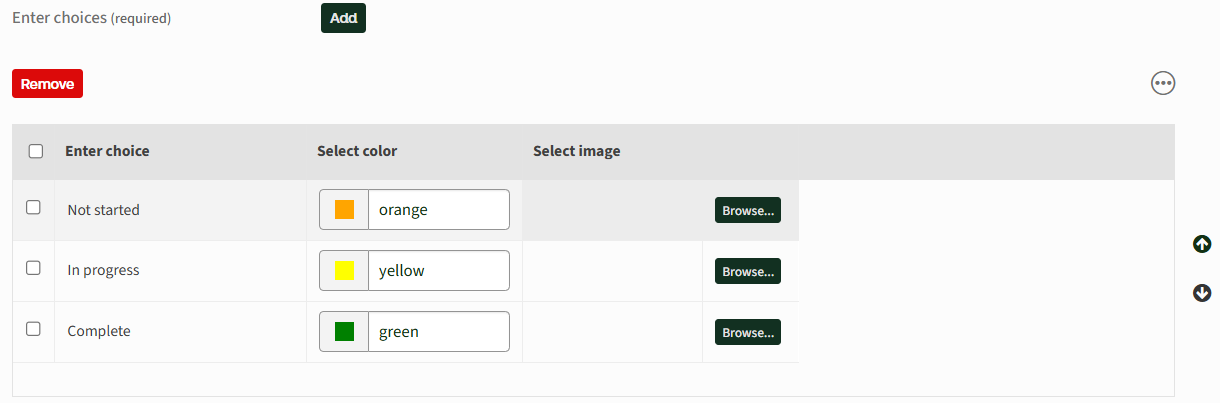Open the green color swatch picker
The image size is (1220, 403).
coord(344,332)
